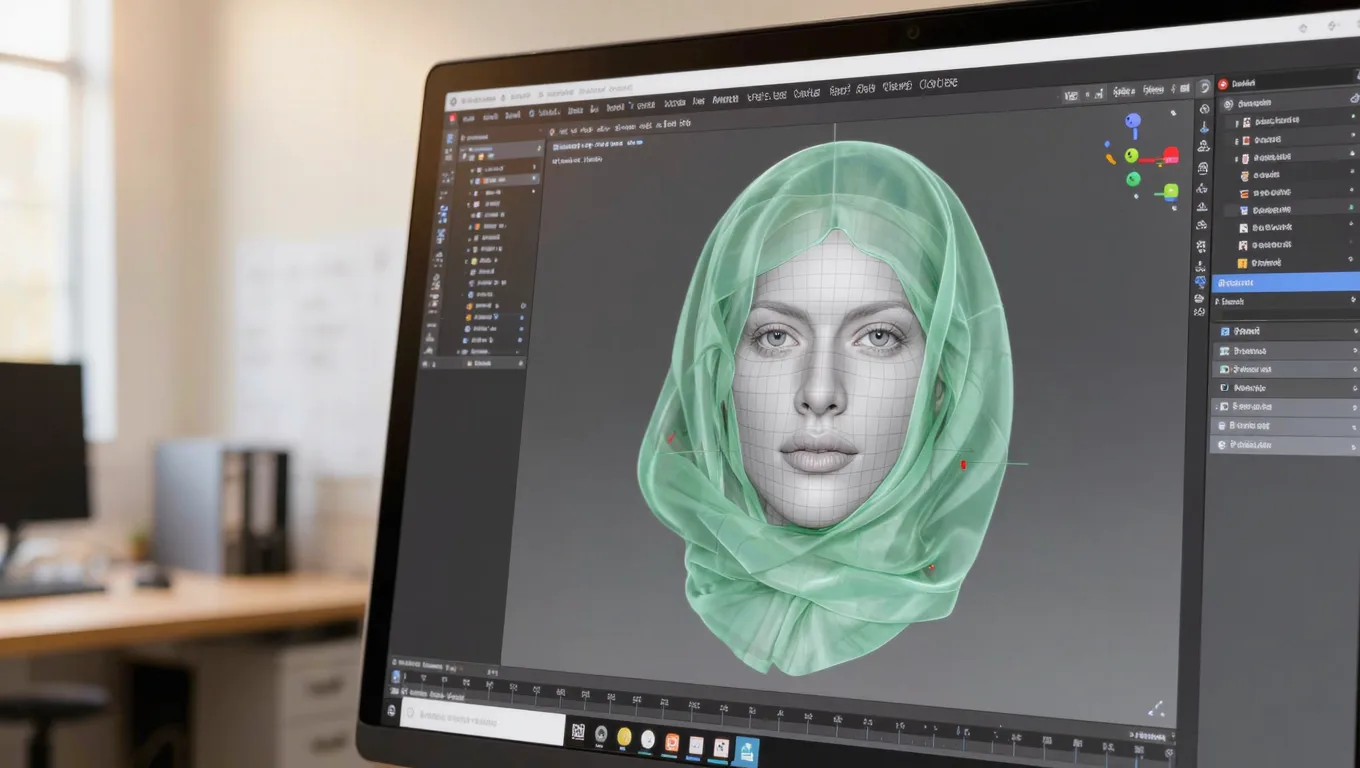Click the blue Z-axis ball on the navigation gizmo
The height and width of the screenshot is (768, 1360).
[1133, 121]
